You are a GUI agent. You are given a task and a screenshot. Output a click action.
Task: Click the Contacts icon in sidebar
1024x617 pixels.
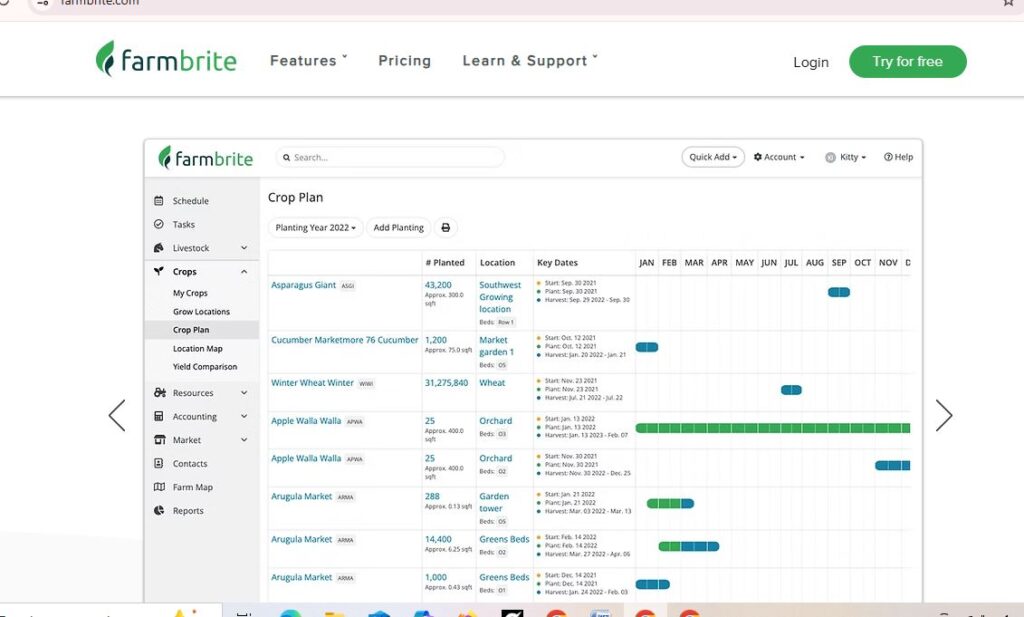(x=159, y=464)
